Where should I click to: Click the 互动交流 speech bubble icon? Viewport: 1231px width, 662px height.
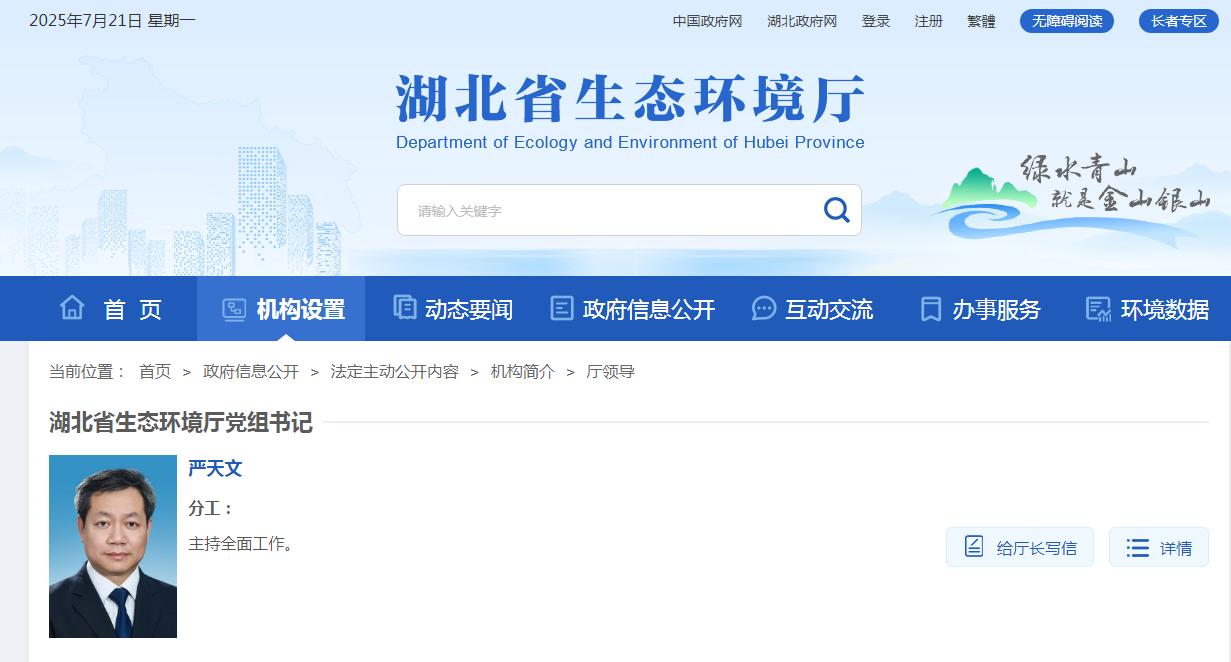764,308
